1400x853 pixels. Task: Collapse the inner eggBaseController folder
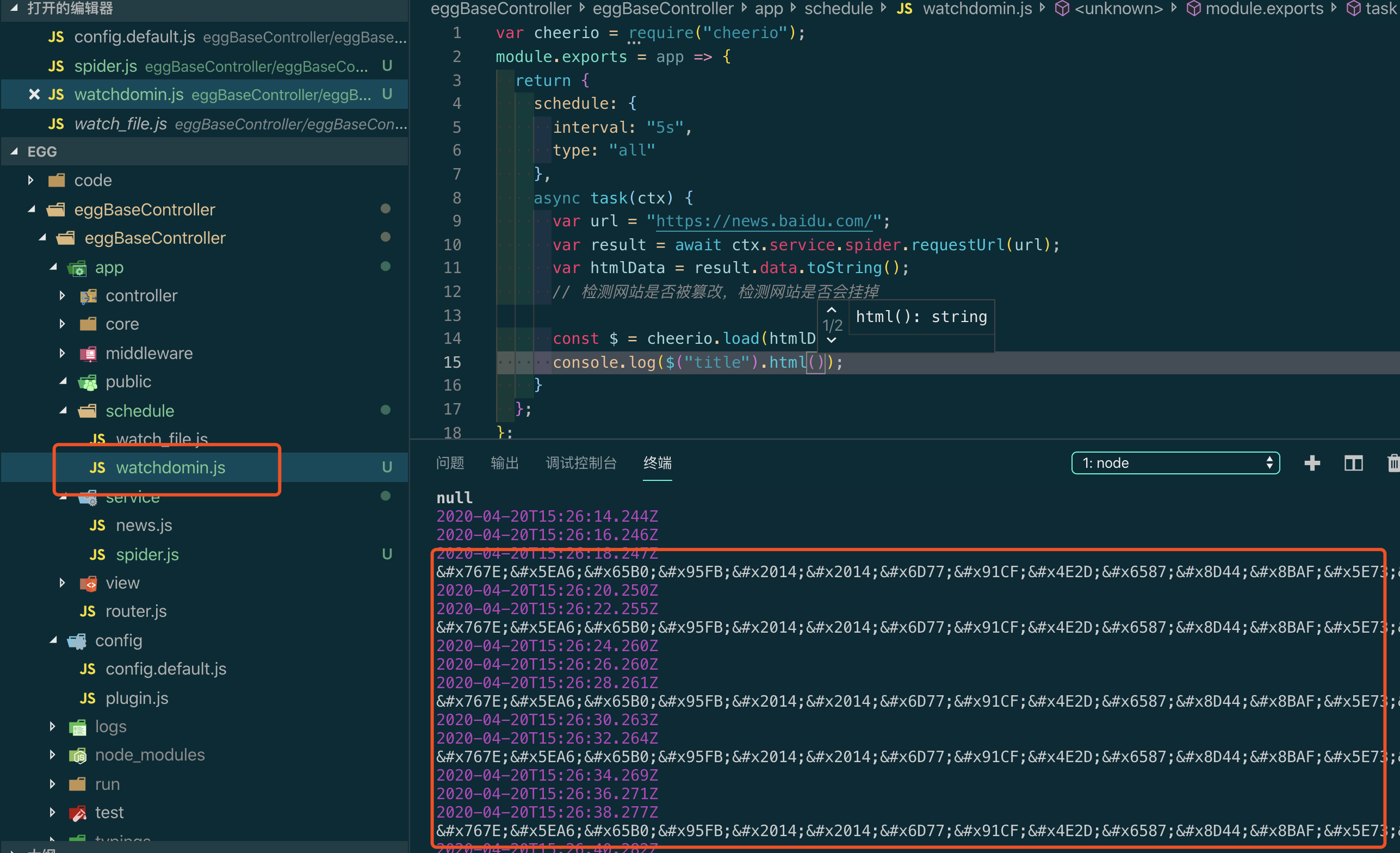coord(42,238)
